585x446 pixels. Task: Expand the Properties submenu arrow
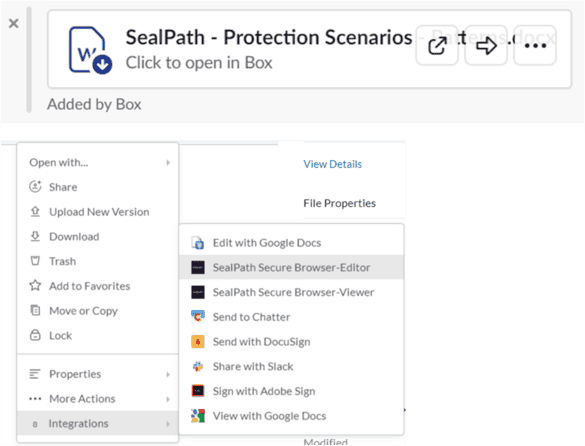pos(168,374)
